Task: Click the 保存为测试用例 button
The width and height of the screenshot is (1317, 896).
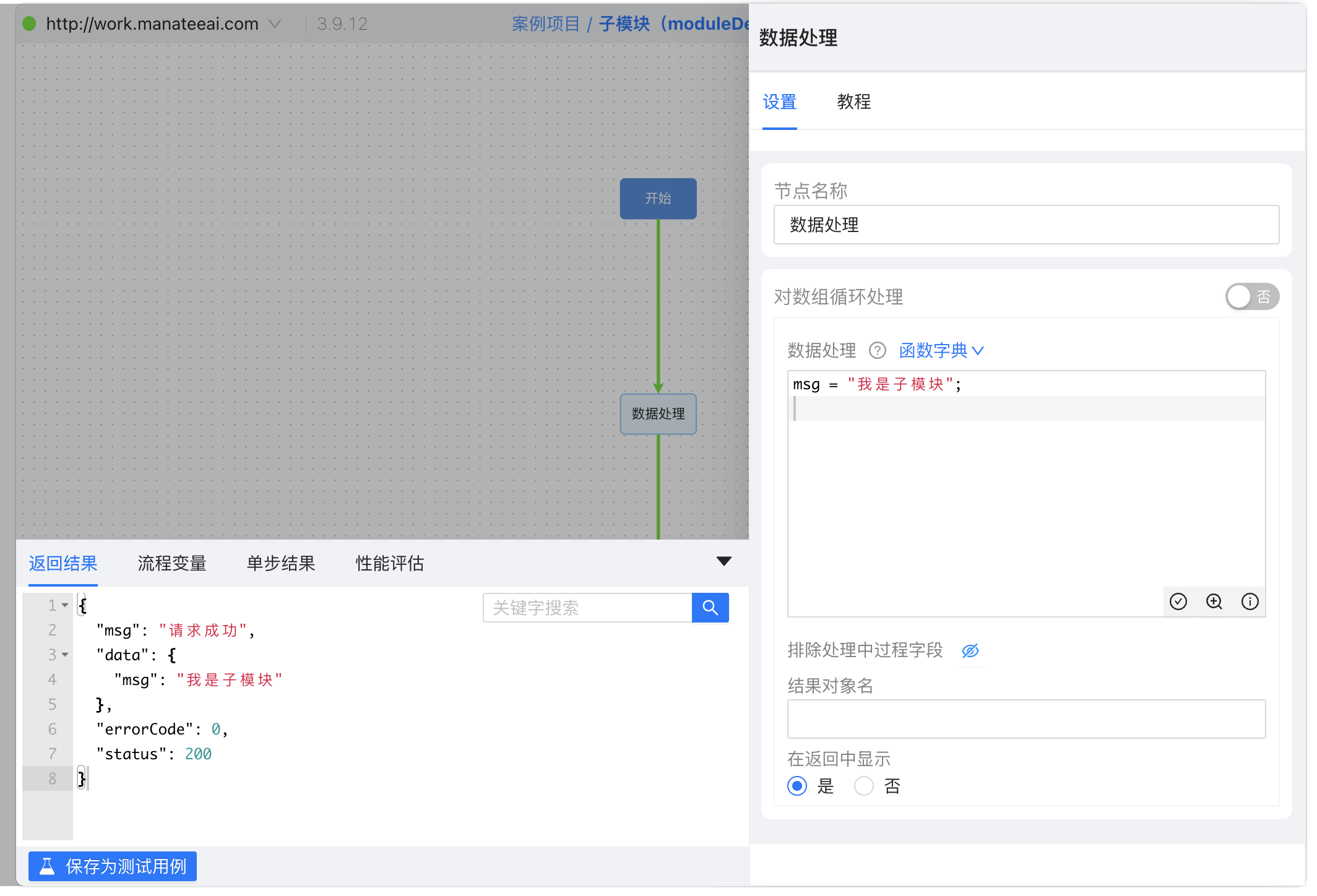Action: tap(113, 866)
